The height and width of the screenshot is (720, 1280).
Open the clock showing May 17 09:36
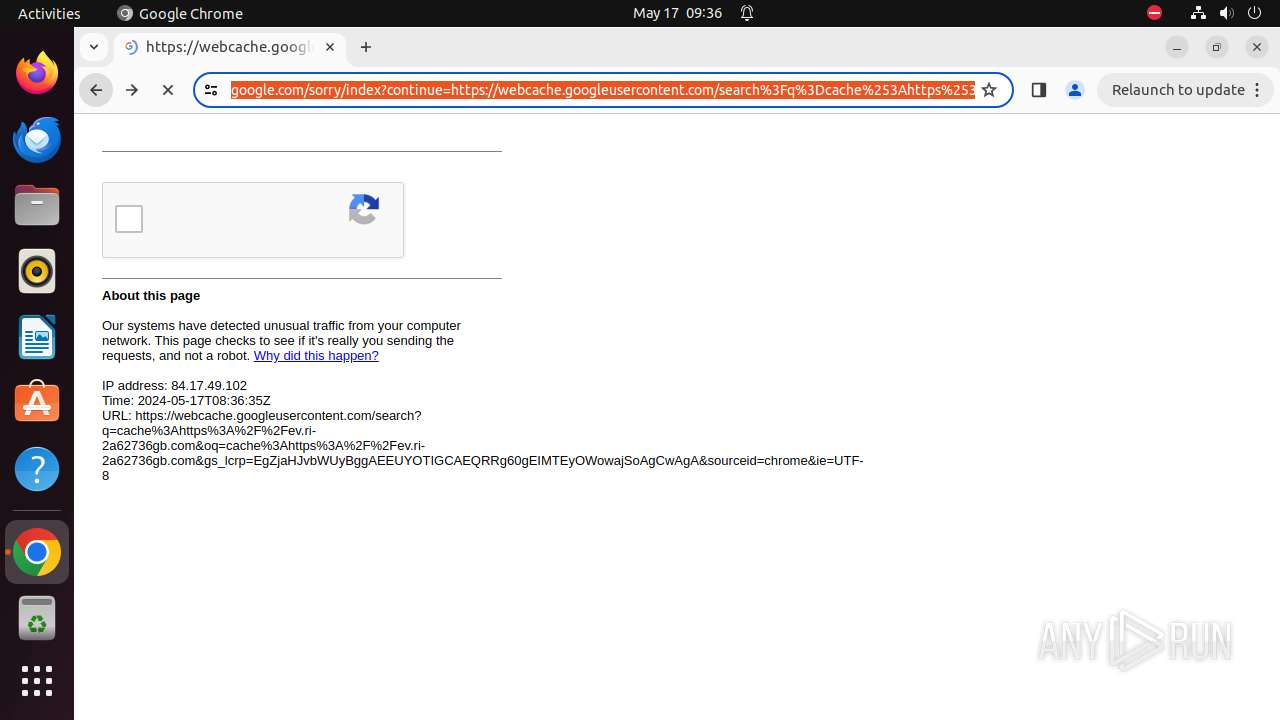pos(677,13)
